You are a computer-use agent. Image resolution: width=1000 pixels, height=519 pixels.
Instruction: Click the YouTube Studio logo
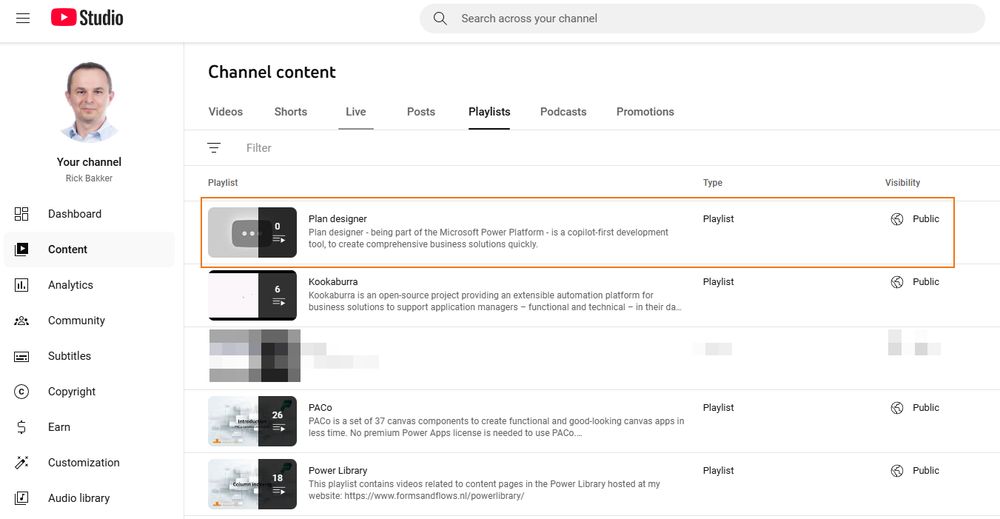87,18
